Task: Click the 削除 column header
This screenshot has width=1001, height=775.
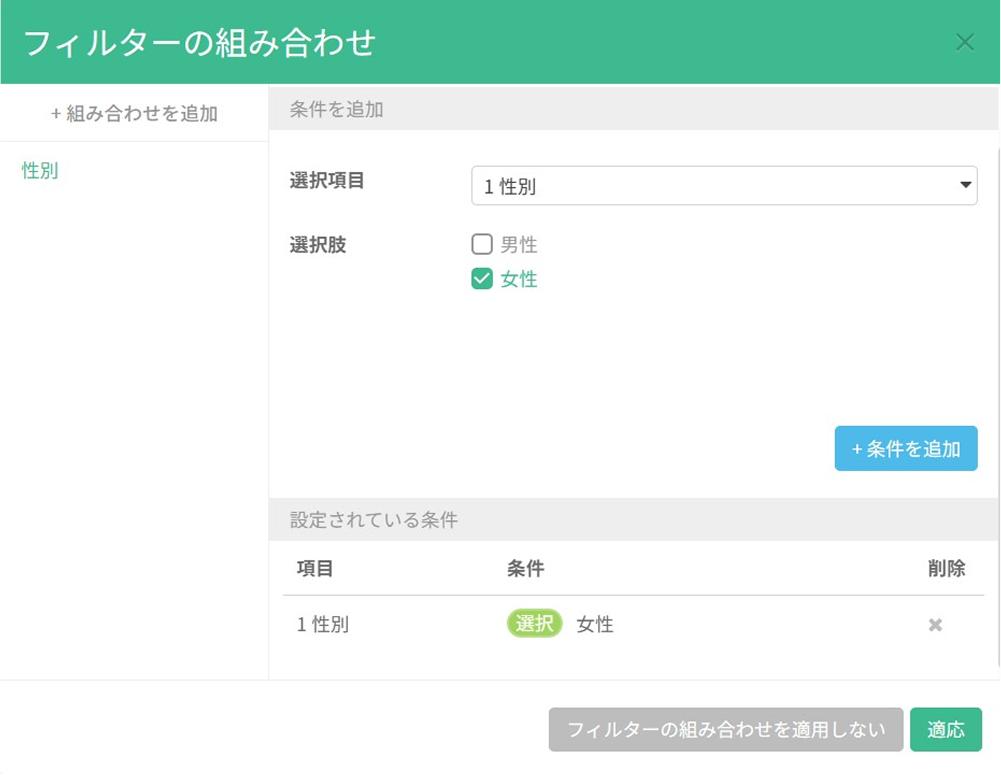Action: (x=946, y=568)
